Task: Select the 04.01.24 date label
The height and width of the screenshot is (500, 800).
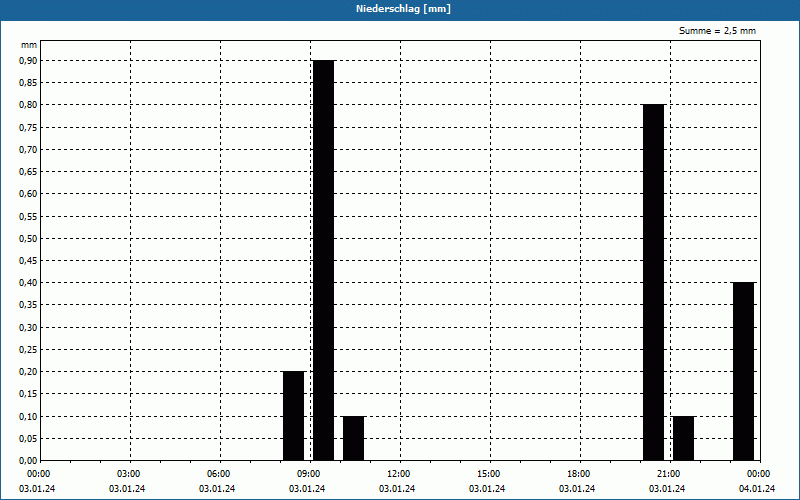Action: (x=757, y=489)
